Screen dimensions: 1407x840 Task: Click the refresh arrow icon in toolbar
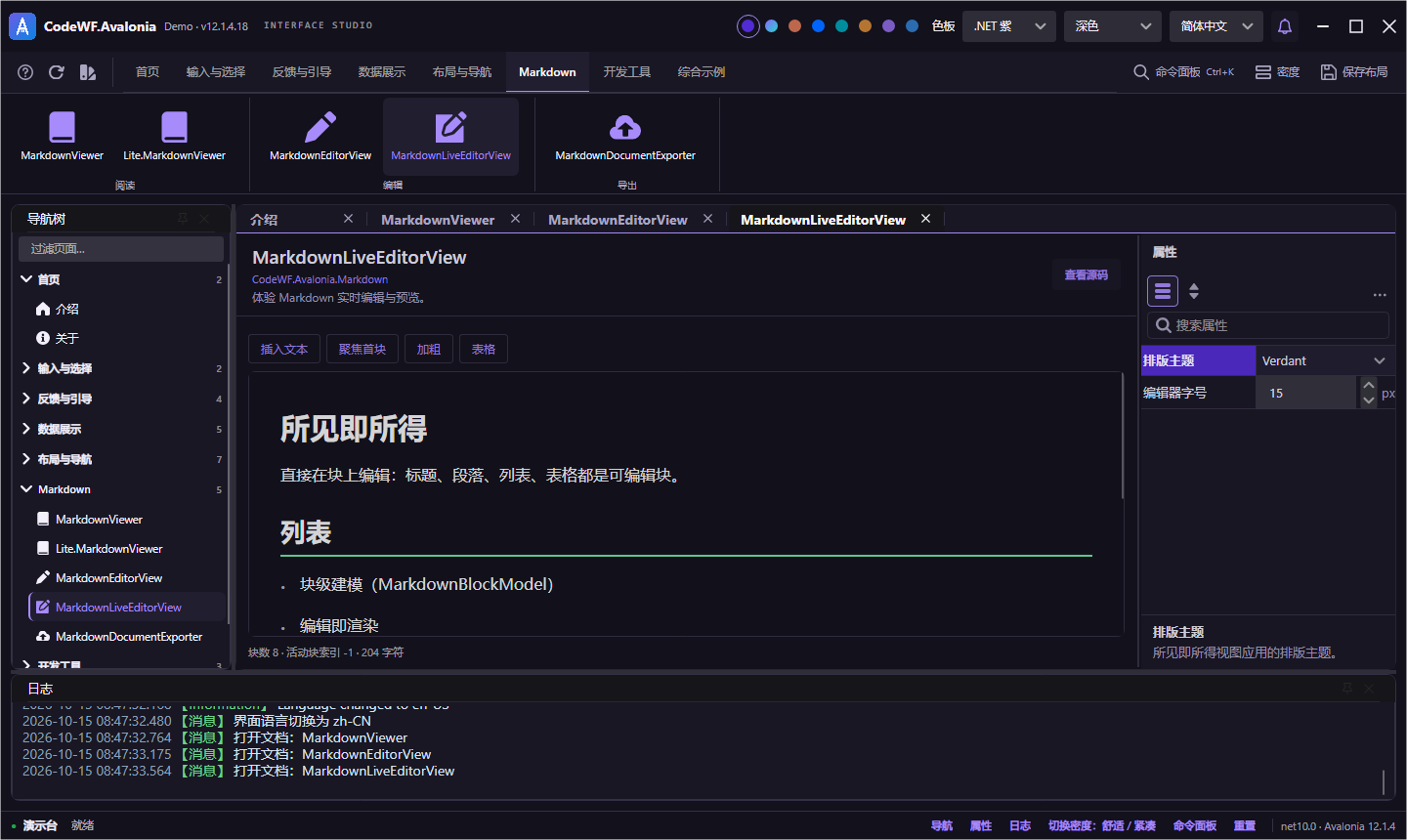pos(57,72)
